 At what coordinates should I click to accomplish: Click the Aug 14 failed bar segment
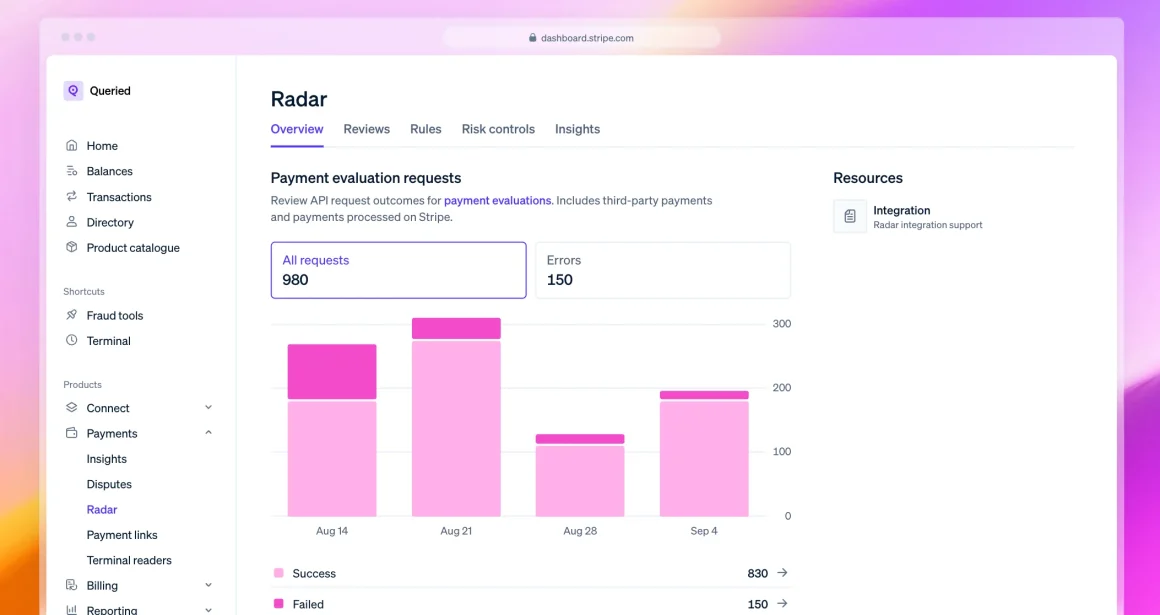pos(332,372)
